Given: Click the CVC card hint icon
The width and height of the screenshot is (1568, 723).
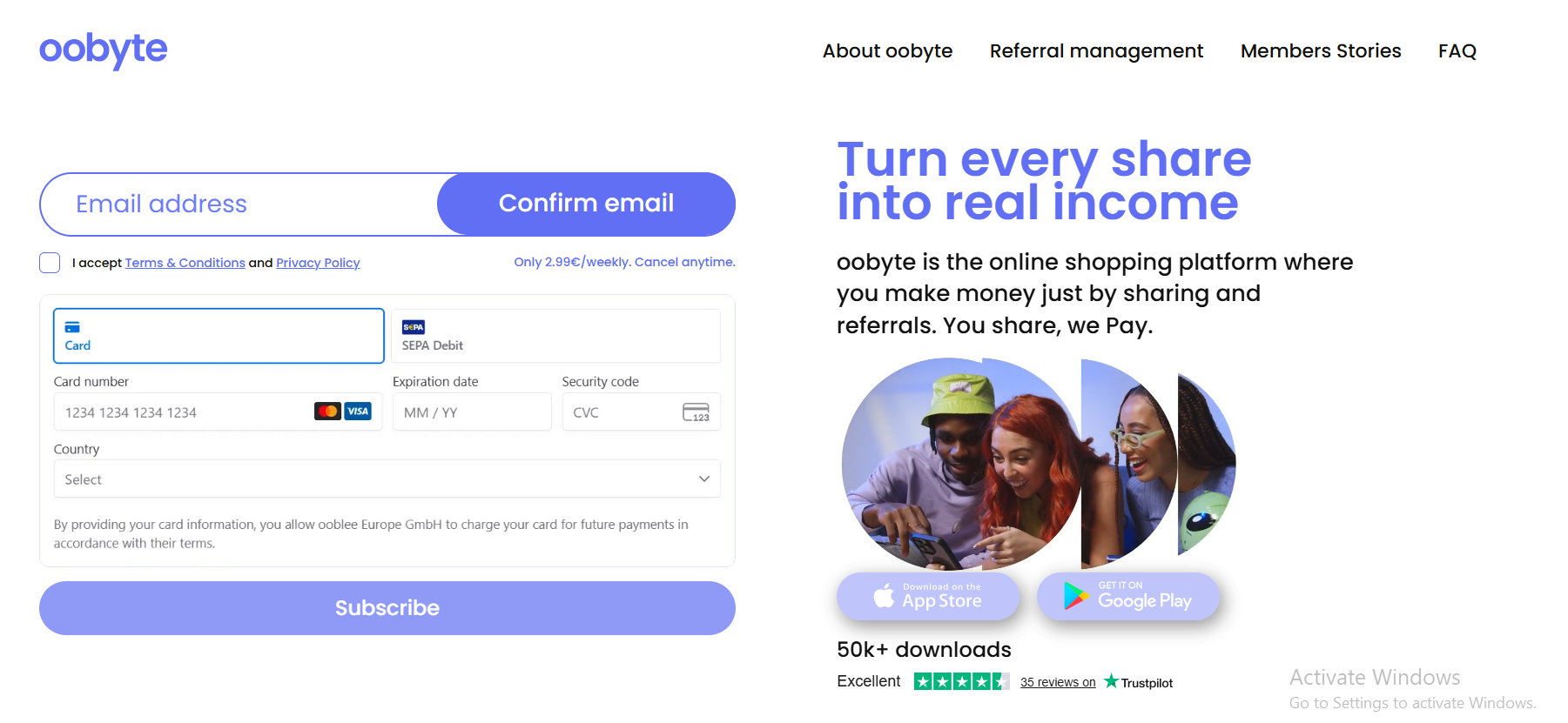Looking at the screenshot, I should (696, 412).
